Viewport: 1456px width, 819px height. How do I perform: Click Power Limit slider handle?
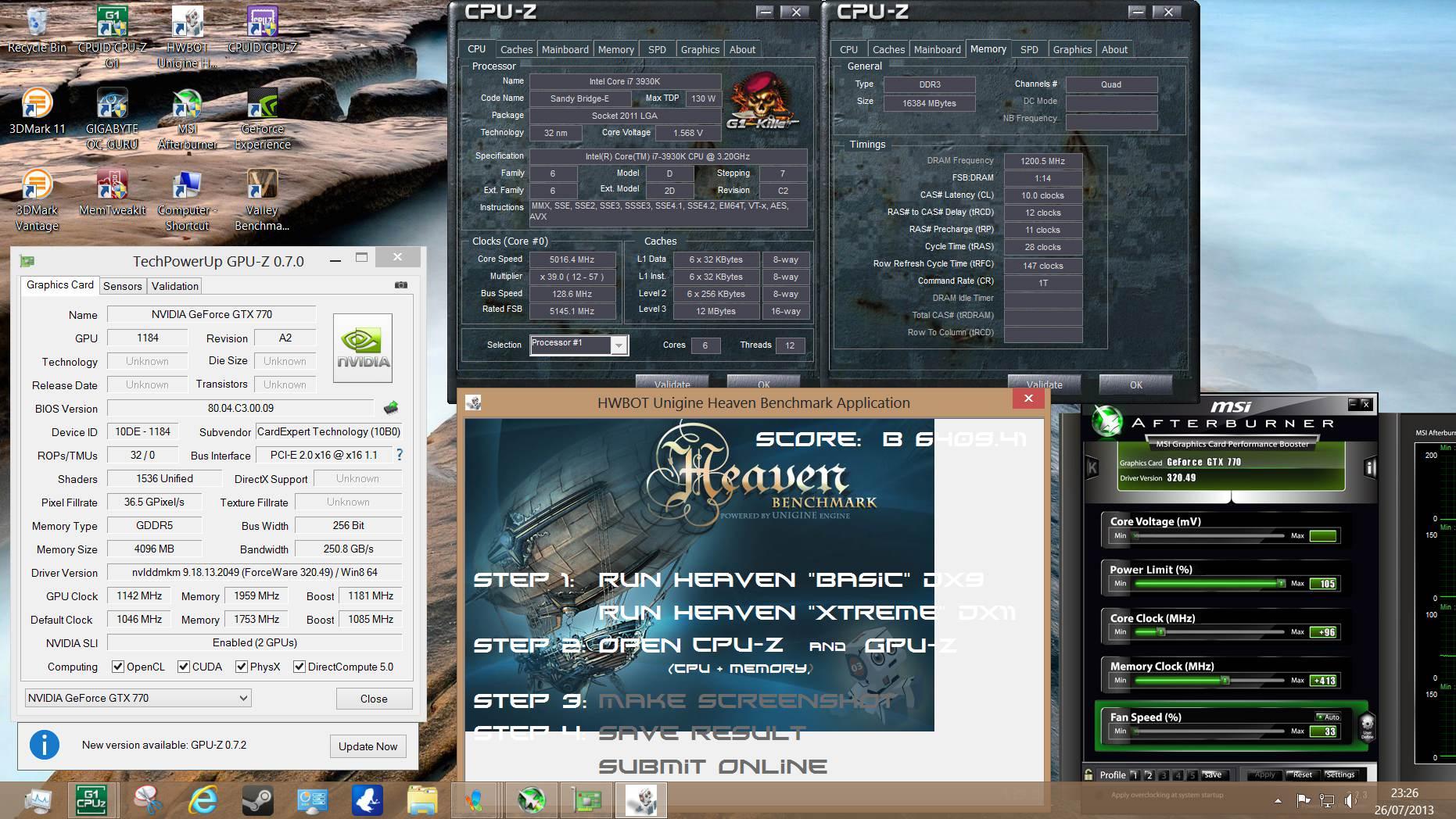(1281, 584)
